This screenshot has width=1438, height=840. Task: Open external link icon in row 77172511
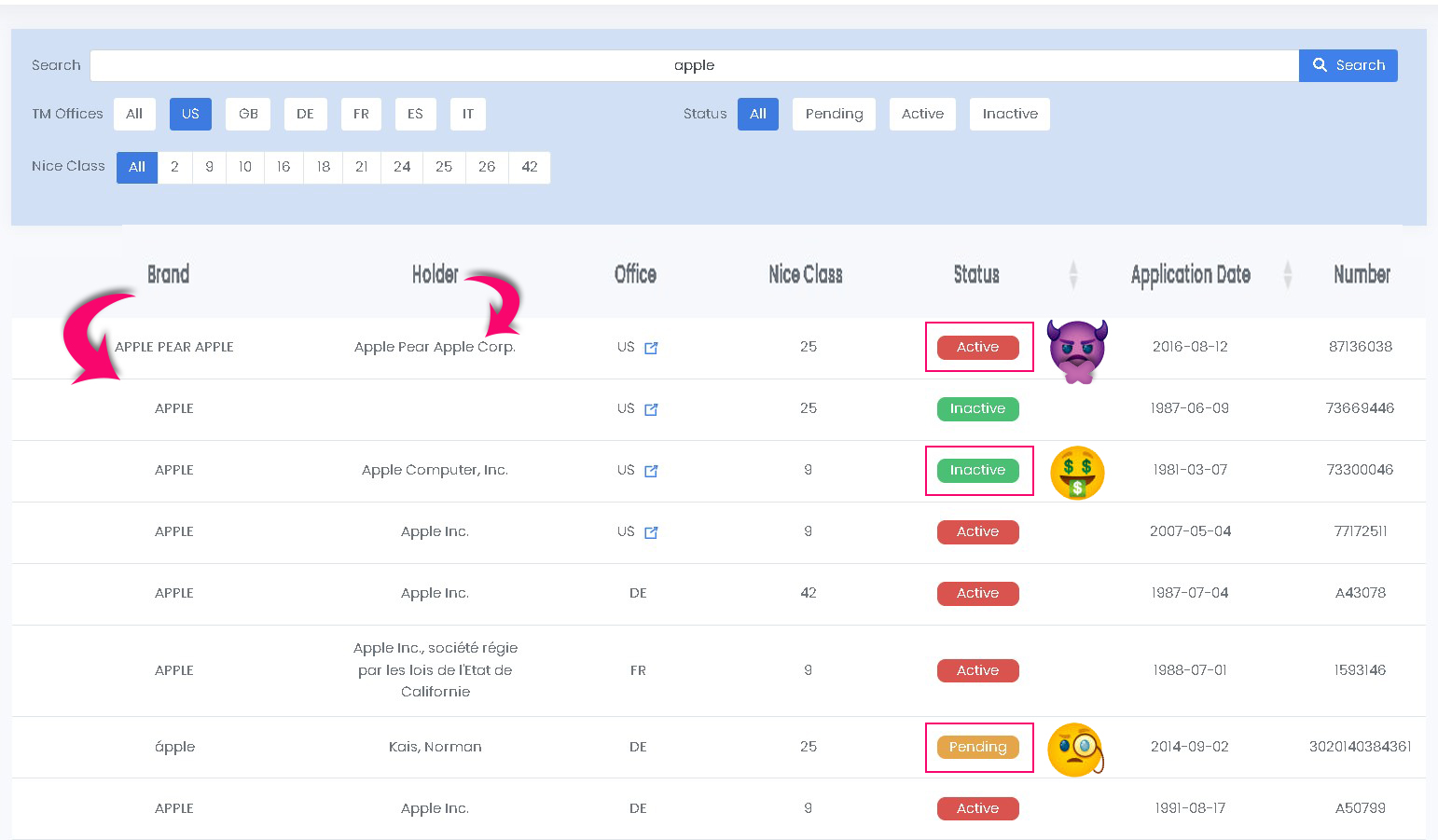(x=651, y=532)
